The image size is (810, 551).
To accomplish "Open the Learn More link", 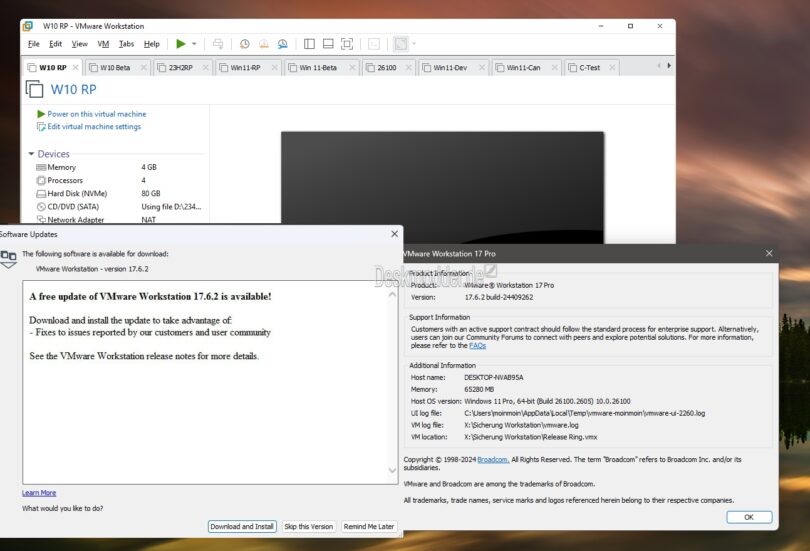I will point(39,493).
